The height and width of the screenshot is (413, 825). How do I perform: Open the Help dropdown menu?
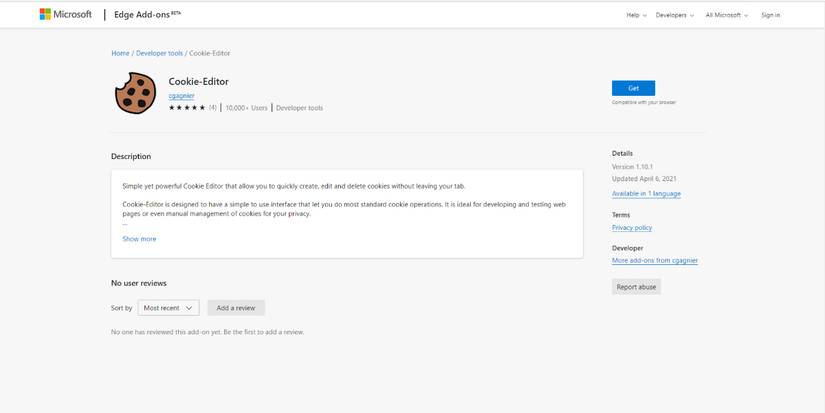click(636, 15)
